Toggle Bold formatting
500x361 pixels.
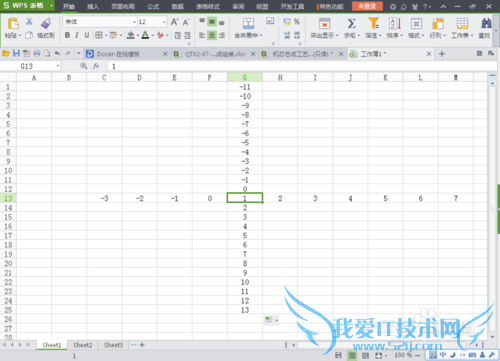point(67,35)
